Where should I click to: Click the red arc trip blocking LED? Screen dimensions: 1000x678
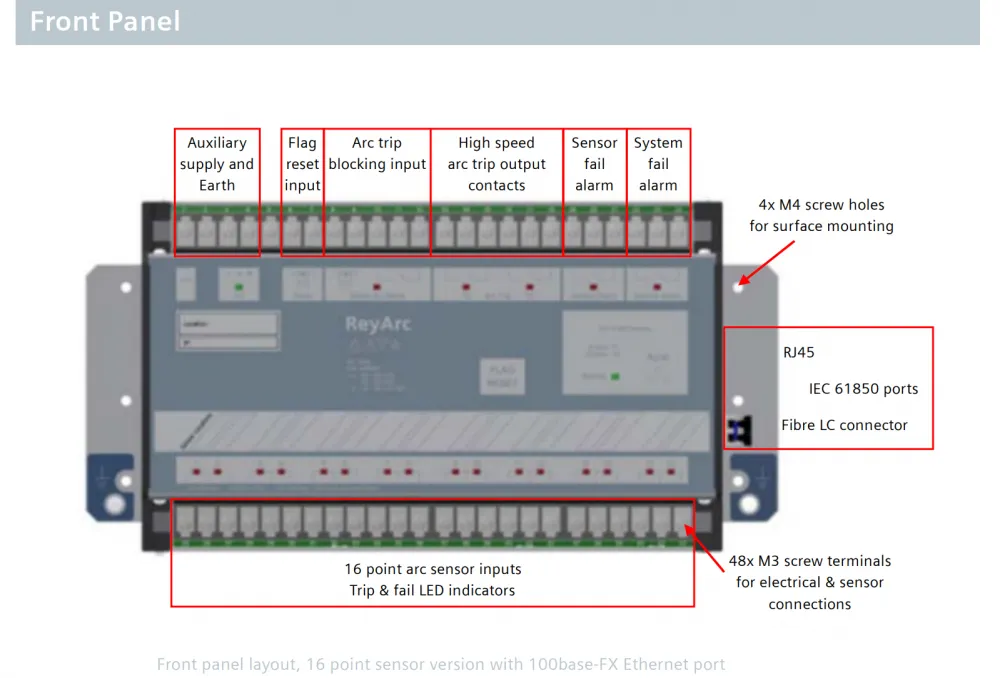tap(376, 288)
